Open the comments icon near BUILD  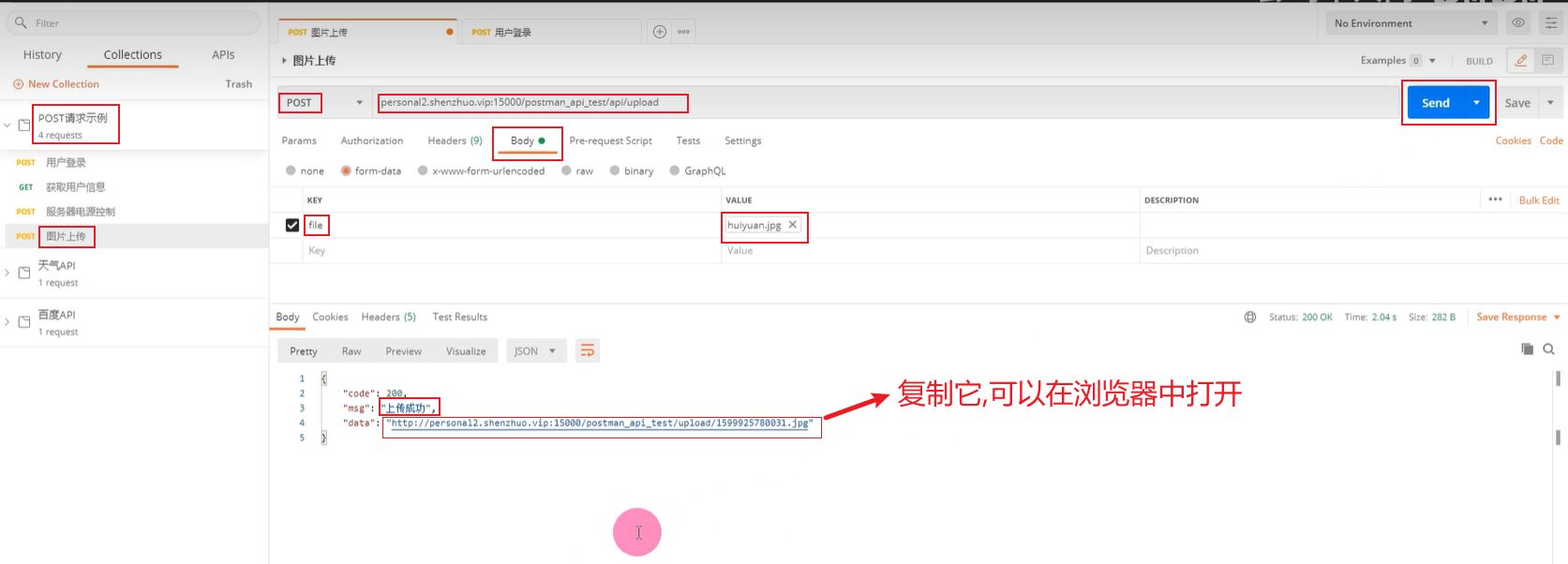[1548, 61]
